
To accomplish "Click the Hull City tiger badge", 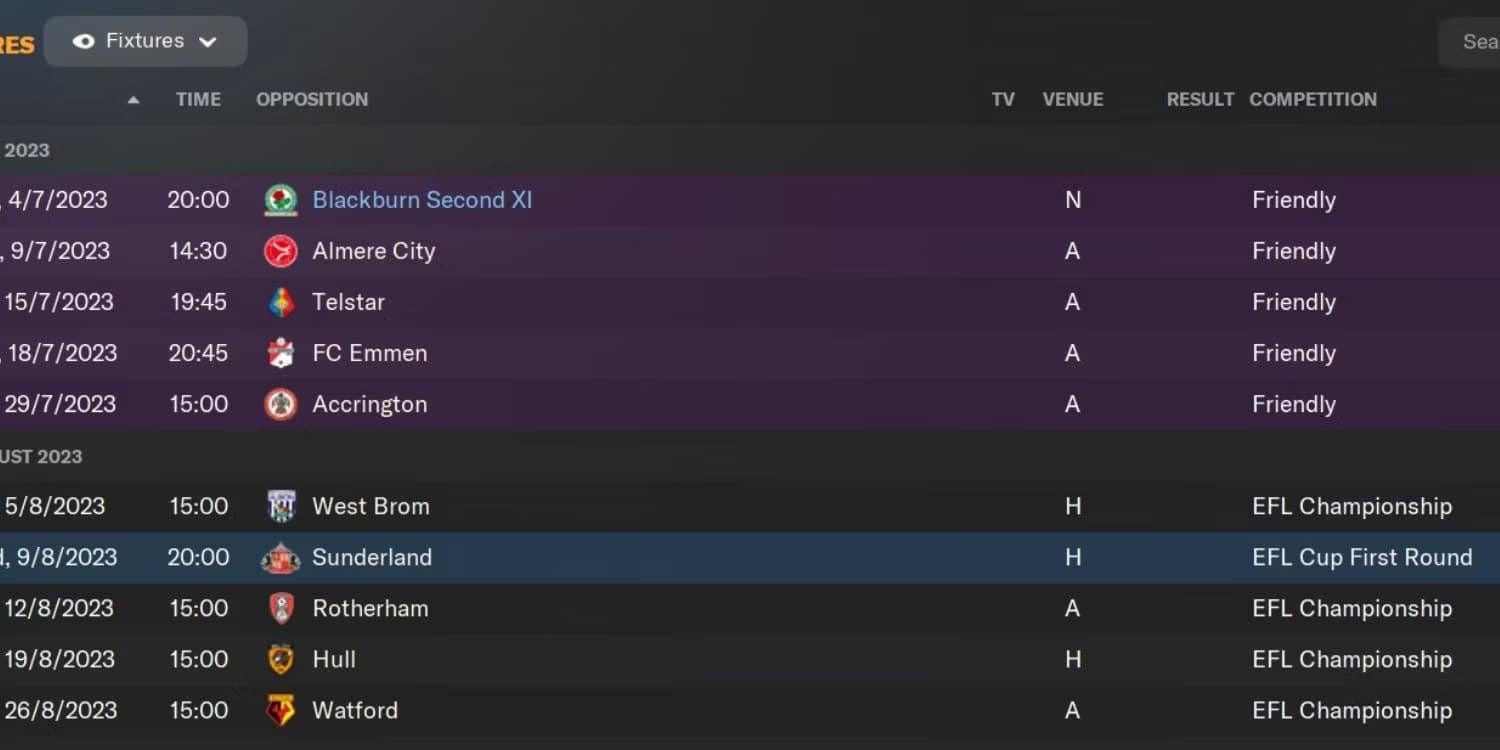I will pos(281,659).
